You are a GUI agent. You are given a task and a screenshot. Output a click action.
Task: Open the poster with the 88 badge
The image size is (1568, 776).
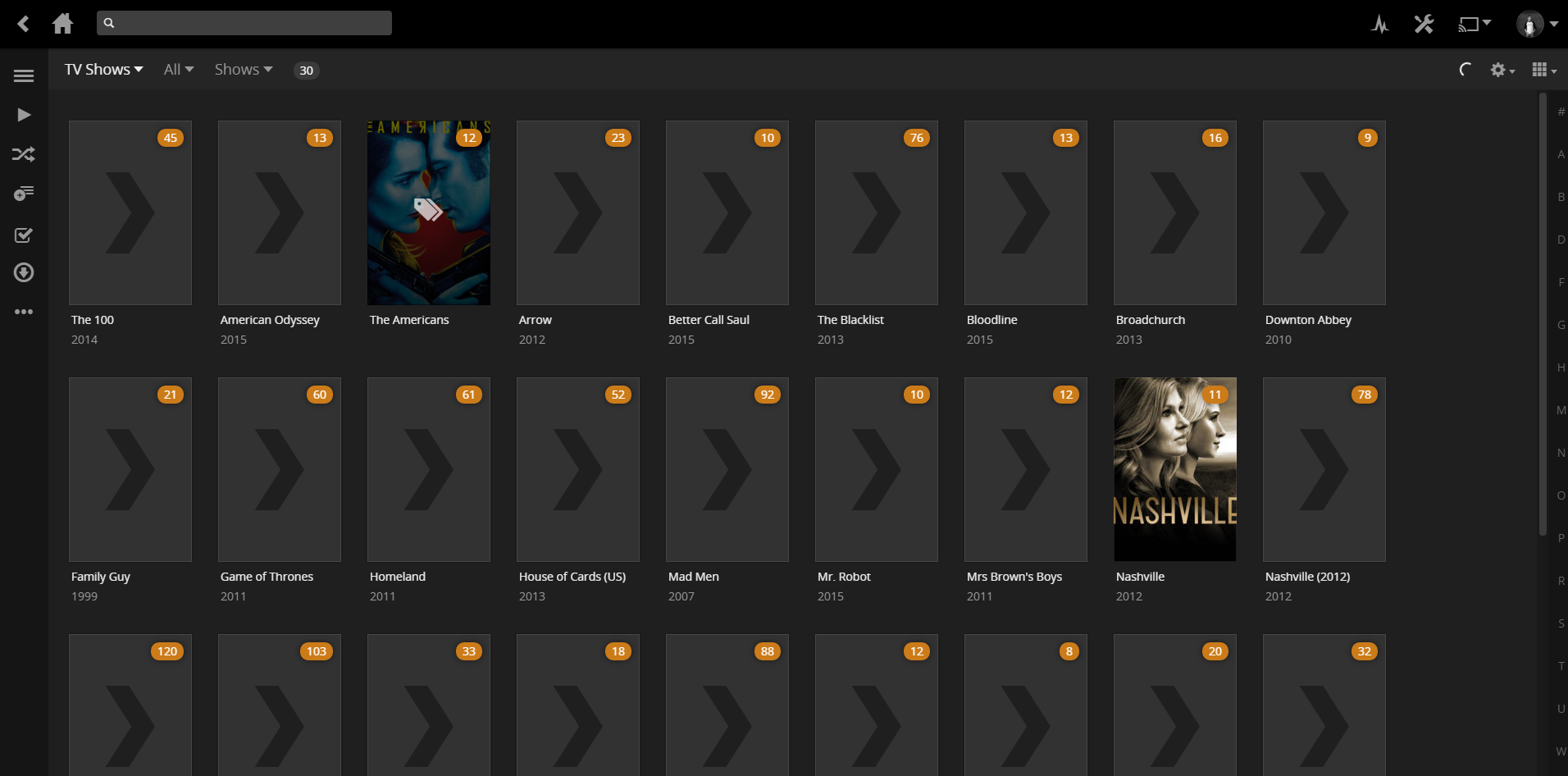click(x=727, y=705)
